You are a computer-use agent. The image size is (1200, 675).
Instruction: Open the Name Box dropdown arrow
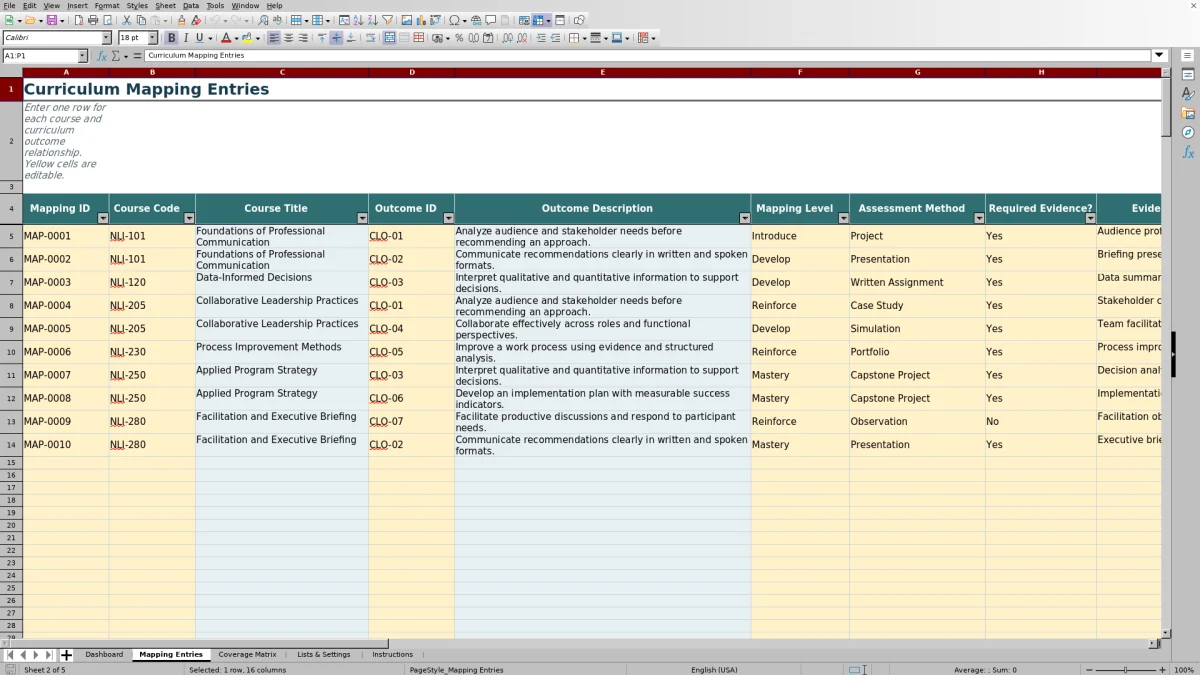[82, 56]
